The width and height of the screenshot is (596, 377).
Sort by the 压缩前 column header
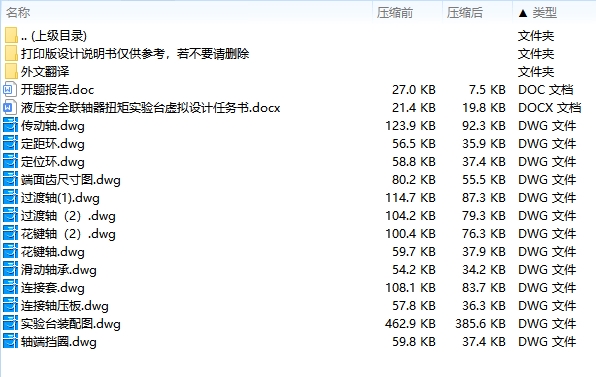tap(395, 13)
